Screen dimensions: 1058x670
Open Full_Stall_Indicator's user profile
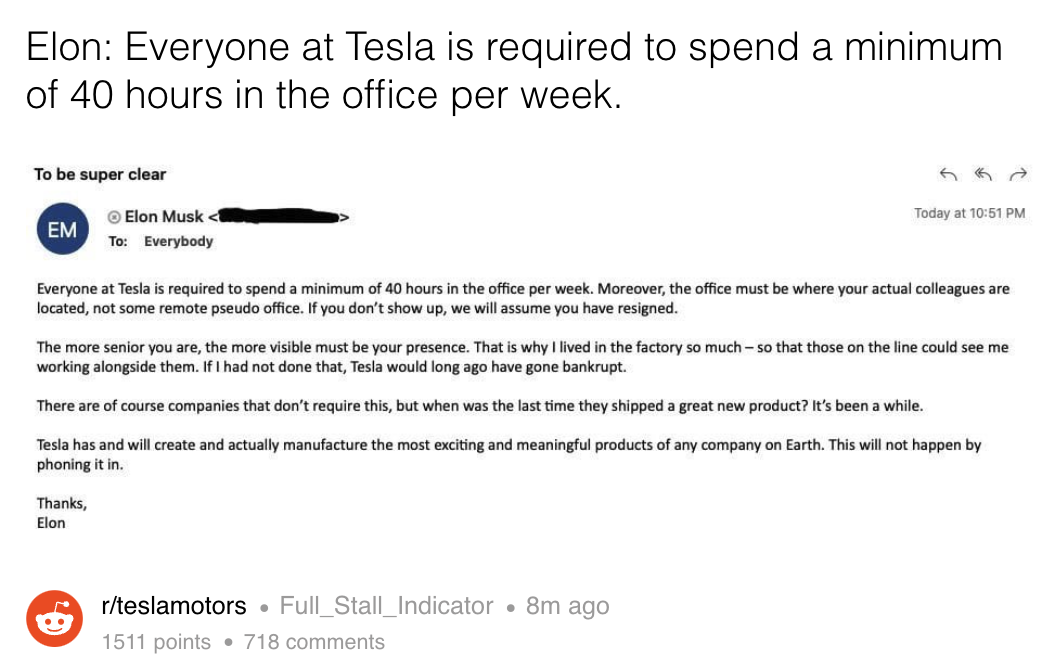386,606
